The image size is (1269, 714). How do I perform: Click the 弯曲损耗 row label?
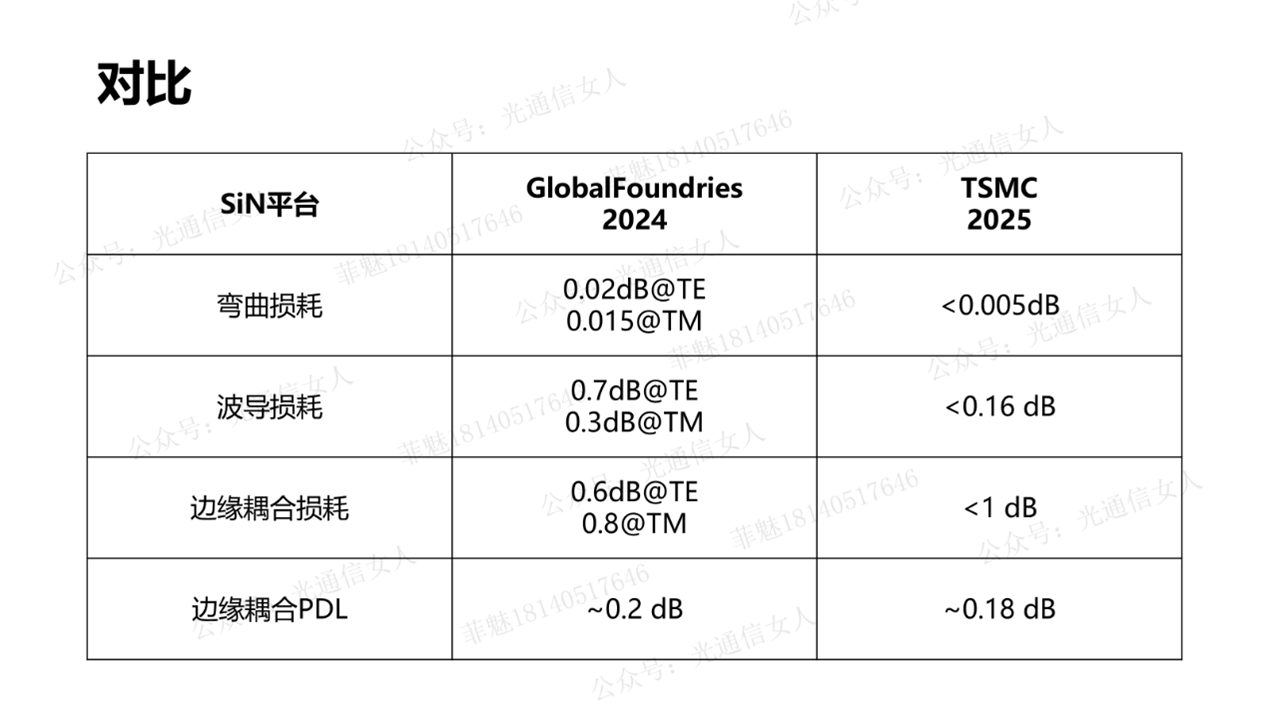tap(269, 305)
